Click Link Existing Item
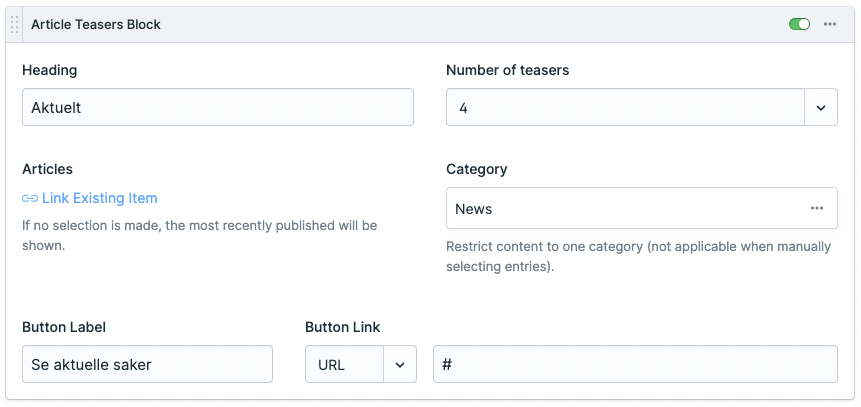The height and width of the screenshot is (407, 861). (x=99, y=199)
